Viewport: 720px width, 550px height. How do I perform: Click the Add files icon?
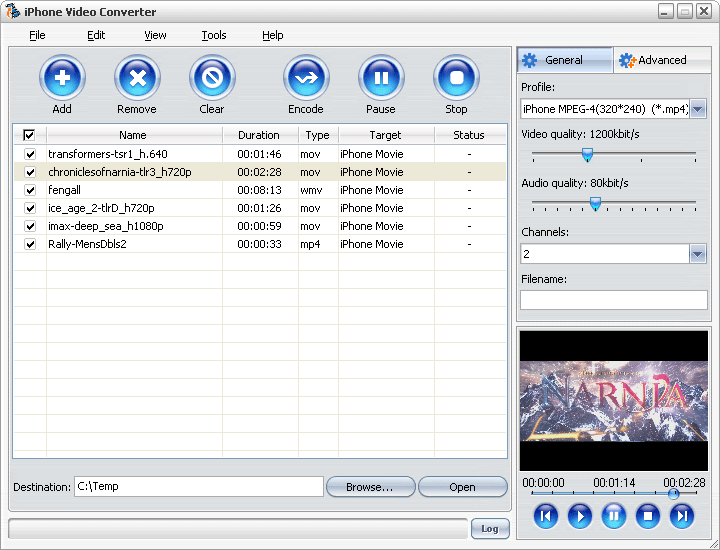62,78
